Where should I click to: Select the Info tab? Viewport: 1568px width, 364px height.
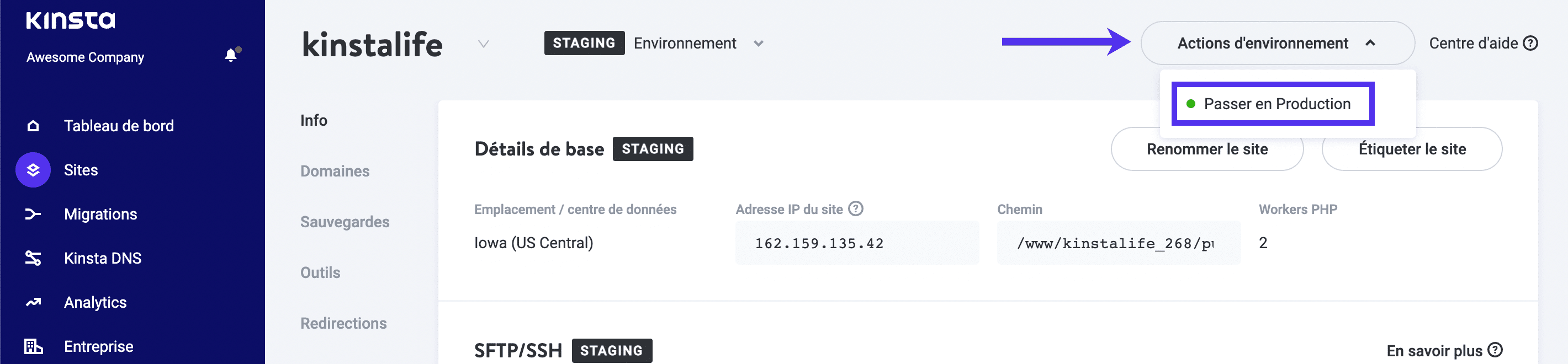point(314,120)
